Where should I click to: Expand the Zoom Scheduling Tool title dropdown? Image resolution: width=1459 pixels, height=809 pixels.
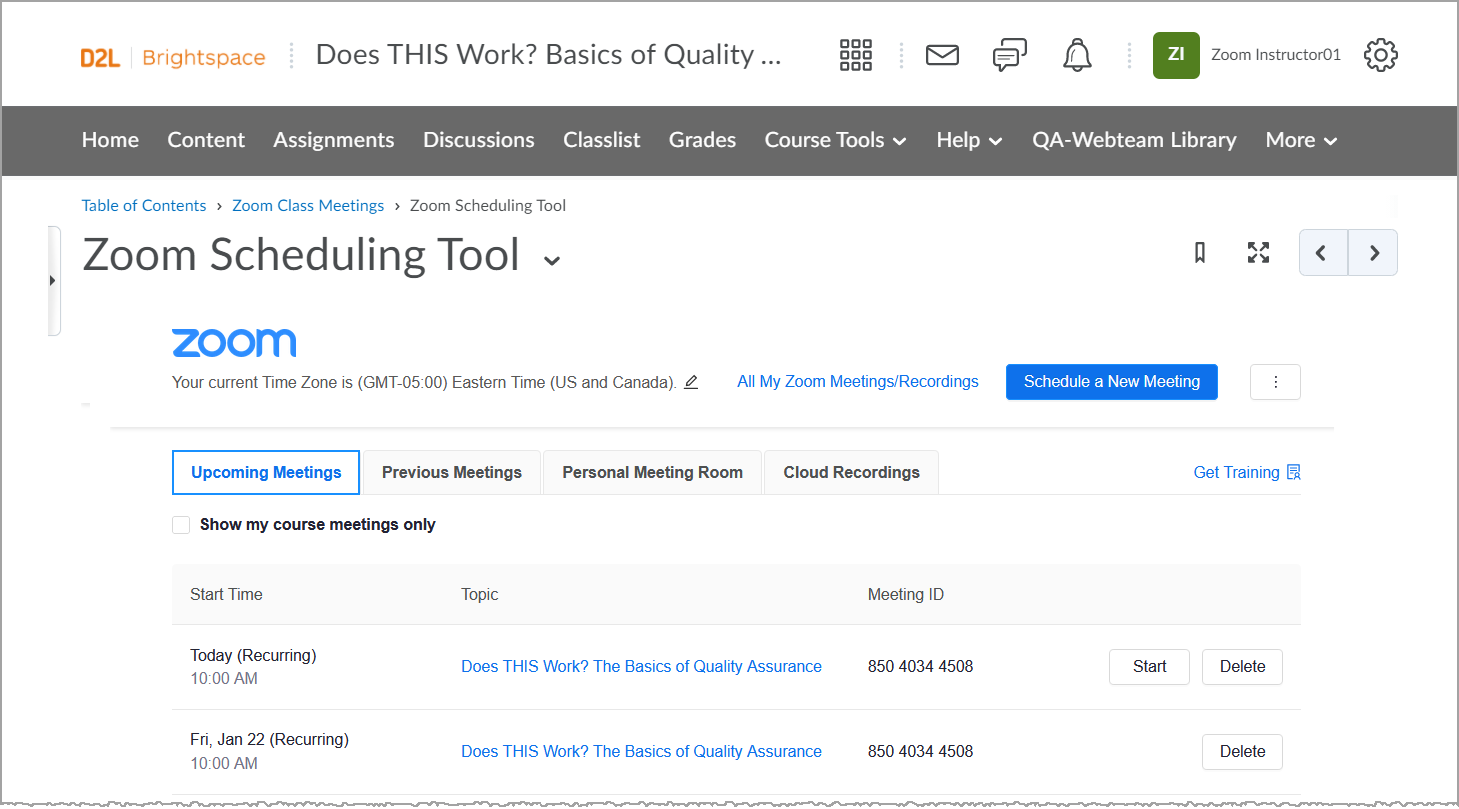click(x=551, y=261)
